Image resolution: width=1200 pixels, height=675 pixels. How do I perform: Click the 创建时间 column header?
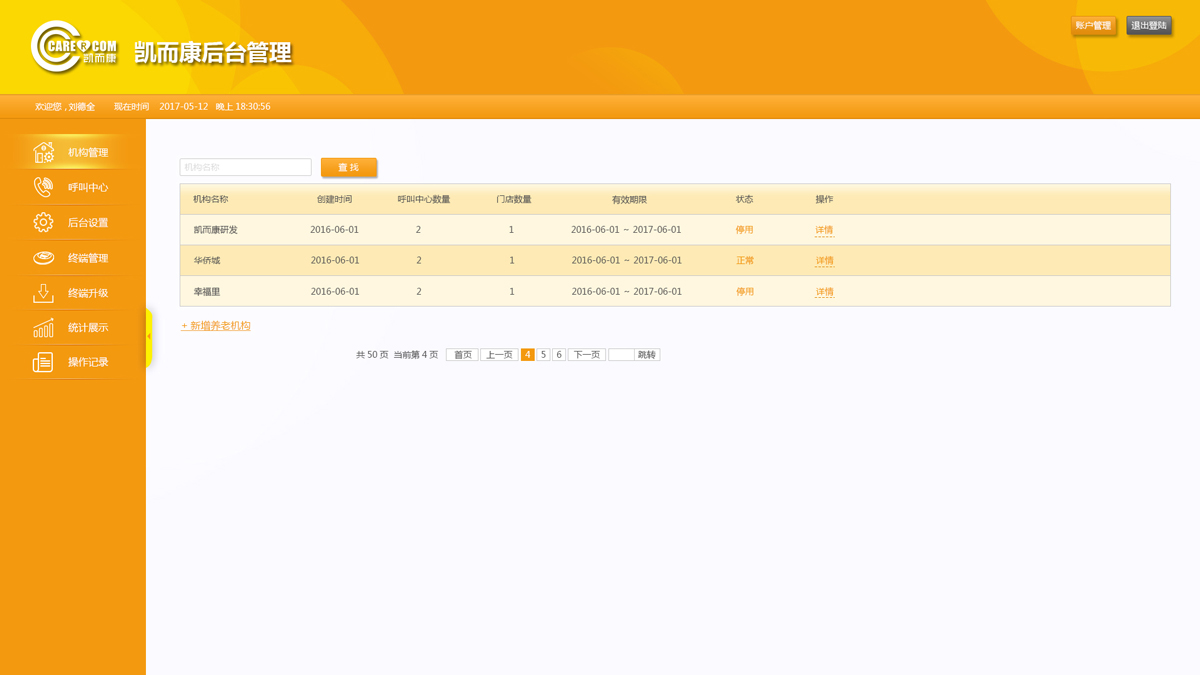[x=334, y=200]
